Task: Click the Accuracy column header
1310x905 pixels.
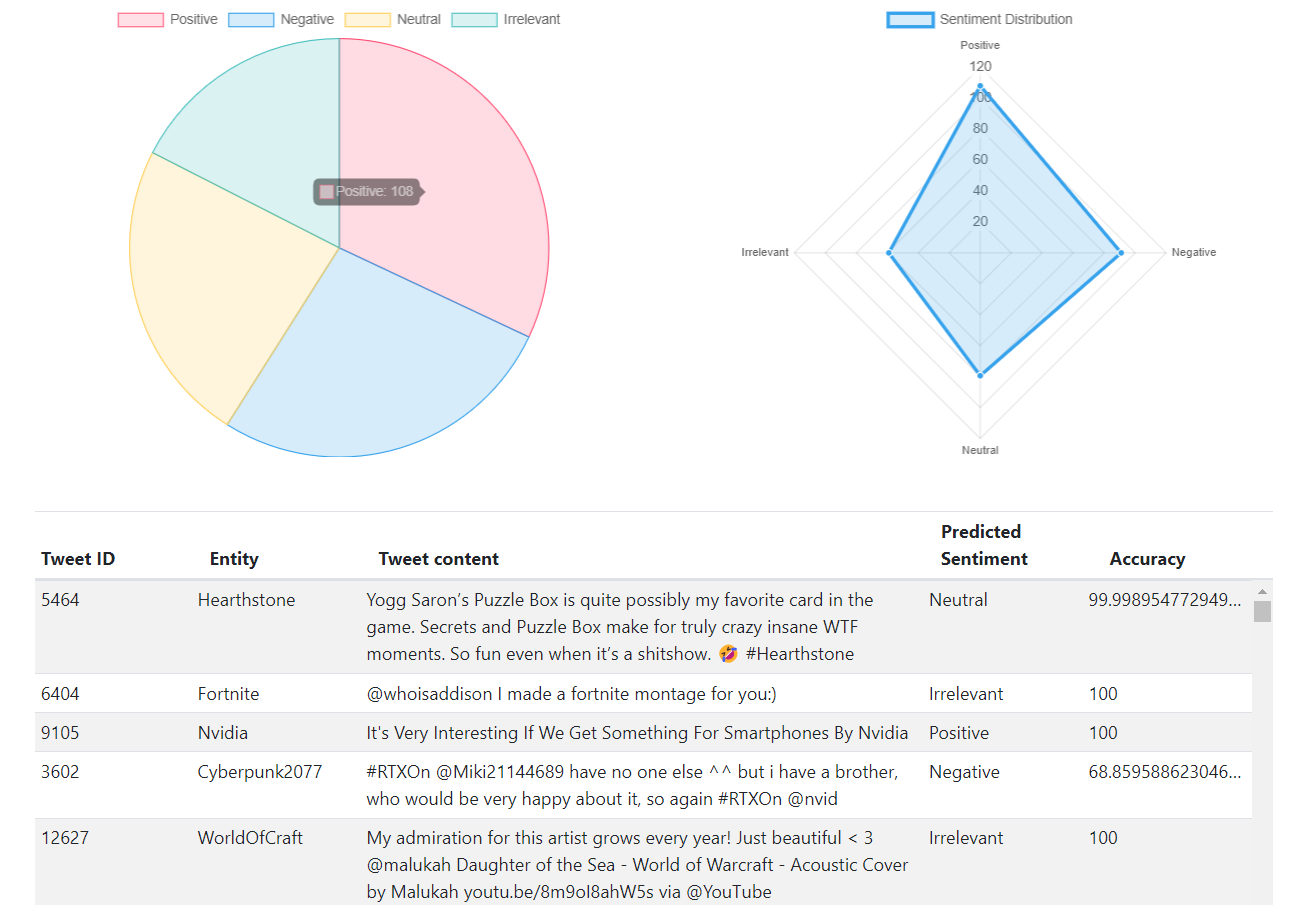Action: pyautogui.click(x=1147, y=559)
